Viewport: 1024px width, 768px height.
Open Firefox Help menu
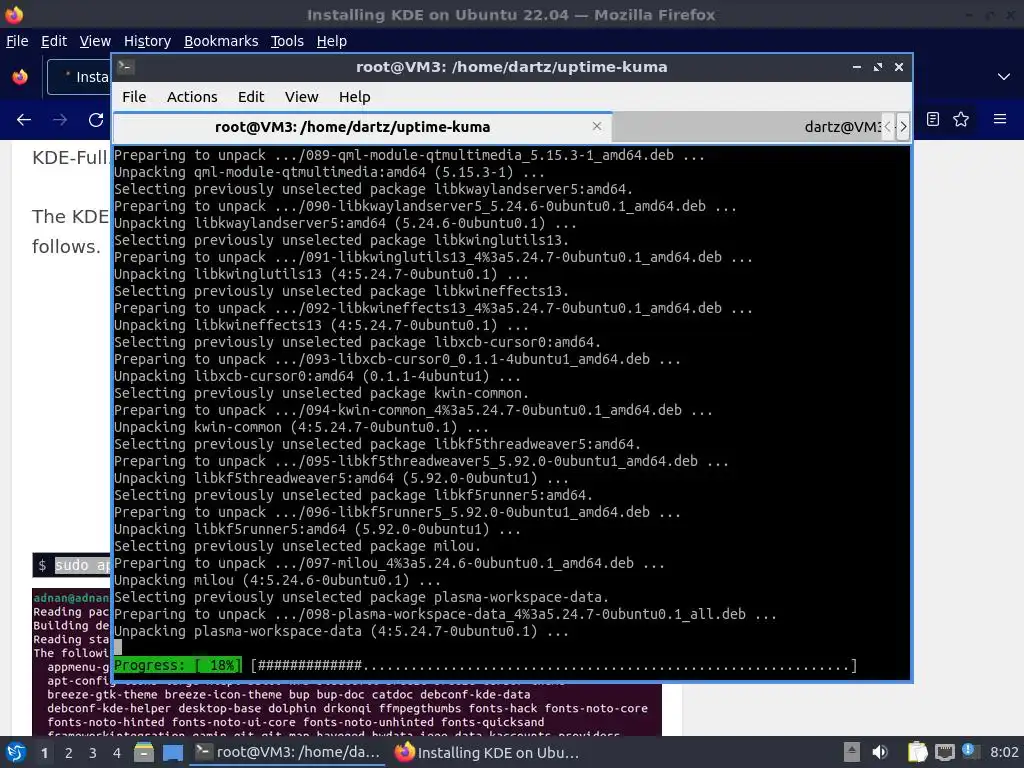pos(332,41)
